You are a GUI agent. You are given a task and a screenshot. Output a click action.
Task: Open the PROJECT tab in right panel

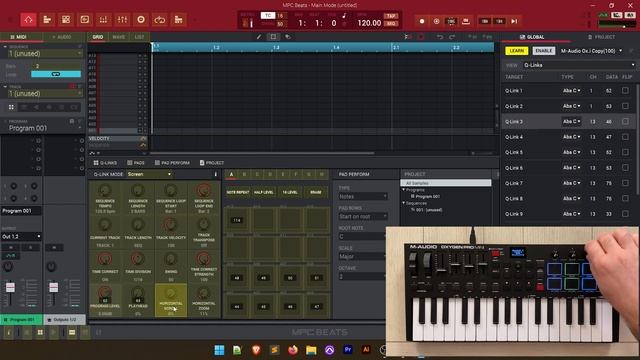(601, 37)
